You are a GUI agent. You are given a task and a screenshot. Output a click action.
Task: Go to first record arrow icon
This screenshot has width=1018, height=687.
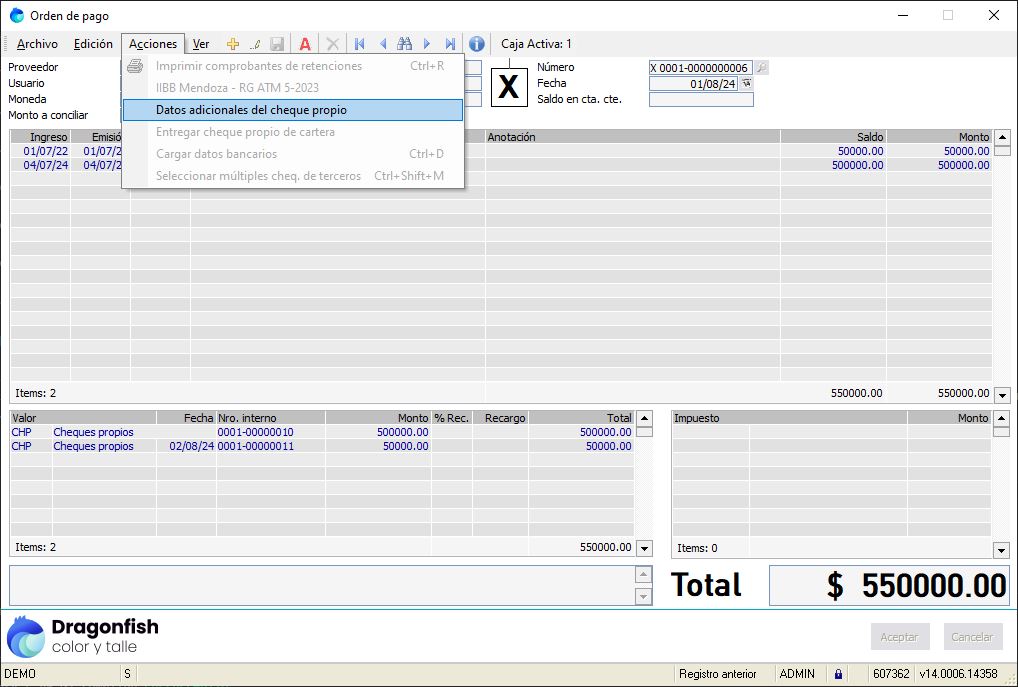point(360,44)
